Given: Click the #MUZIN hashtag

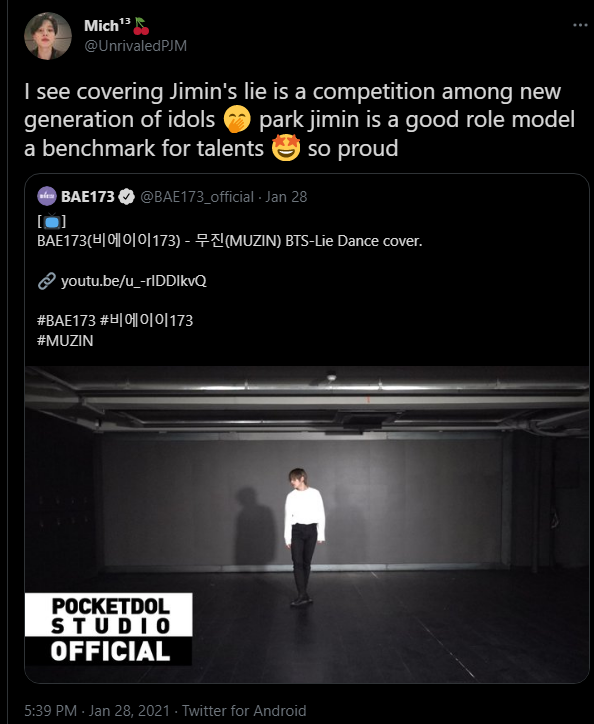Looking at the screenshot, I should 65,341.
